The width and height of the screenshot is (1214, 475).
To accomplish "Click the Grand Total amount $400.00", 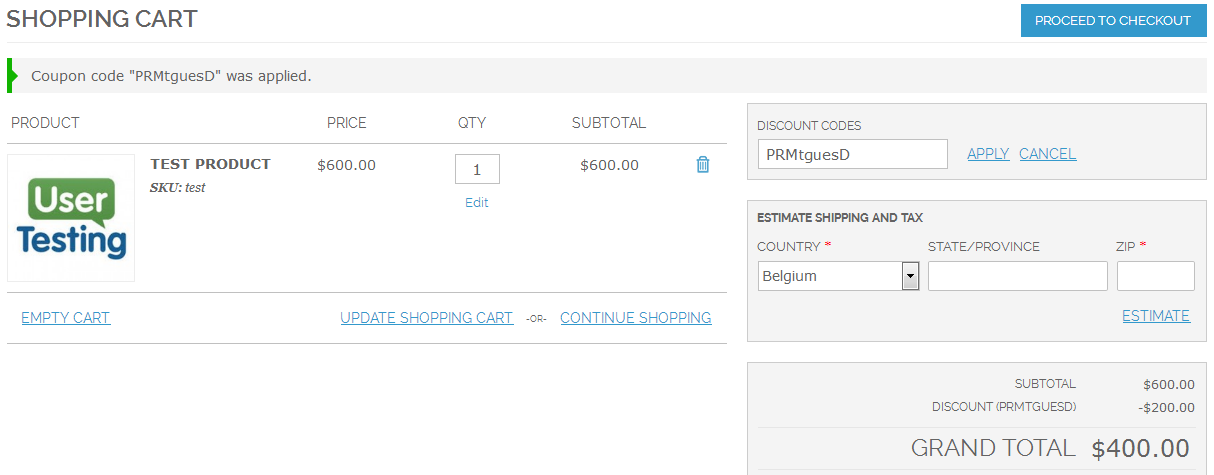I will coord(1140,448).
